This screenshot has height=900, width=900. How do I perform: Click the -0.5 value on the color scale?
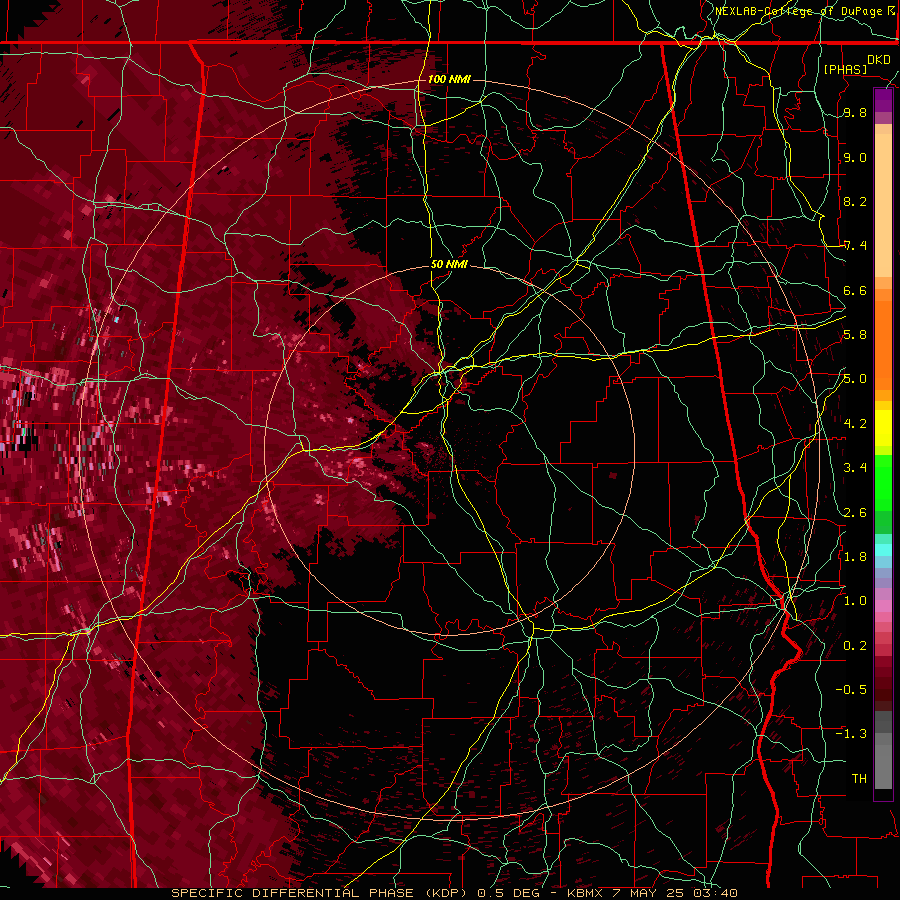tap(851, 690)
